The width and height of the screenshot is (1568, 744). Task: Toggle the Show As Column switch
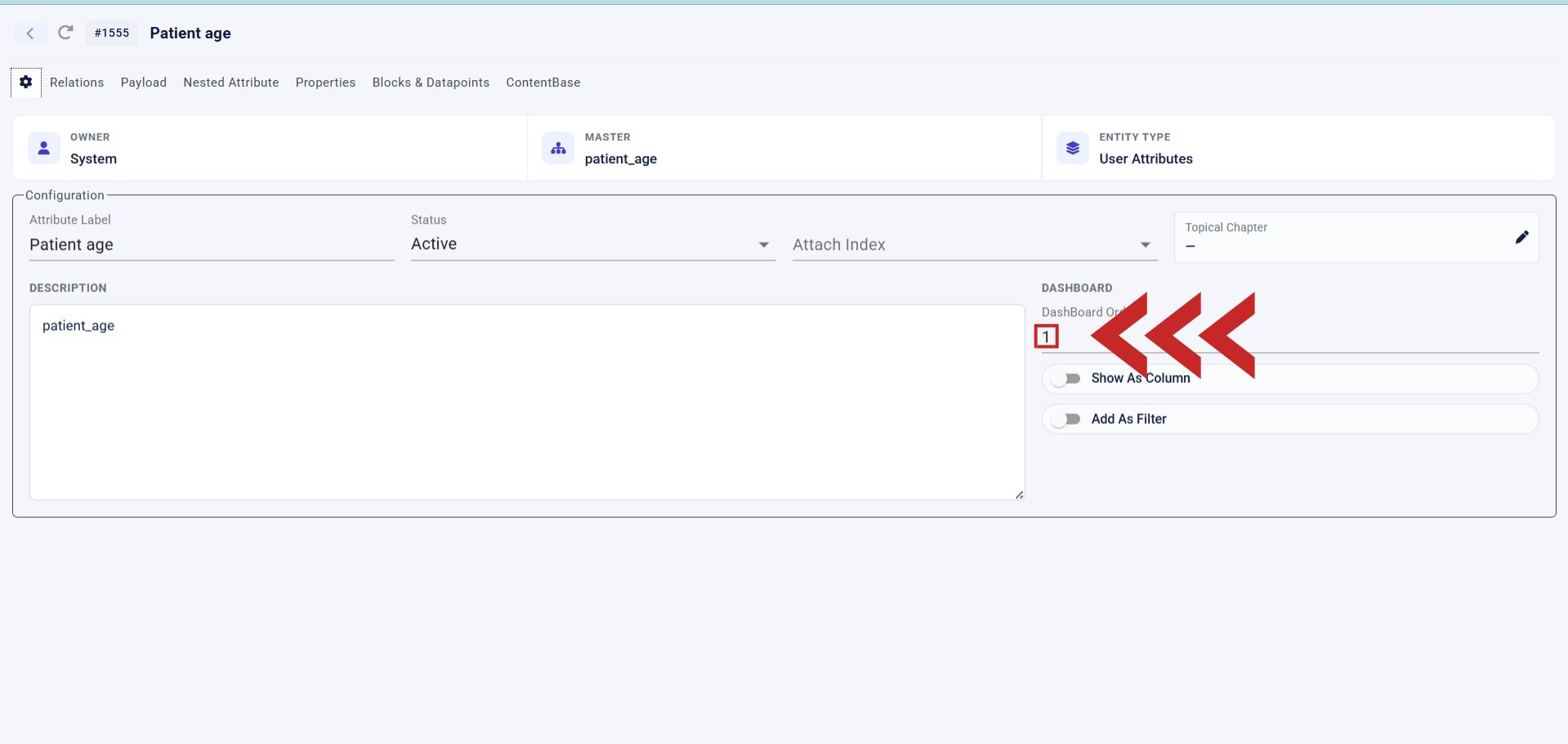point(1066,378)
